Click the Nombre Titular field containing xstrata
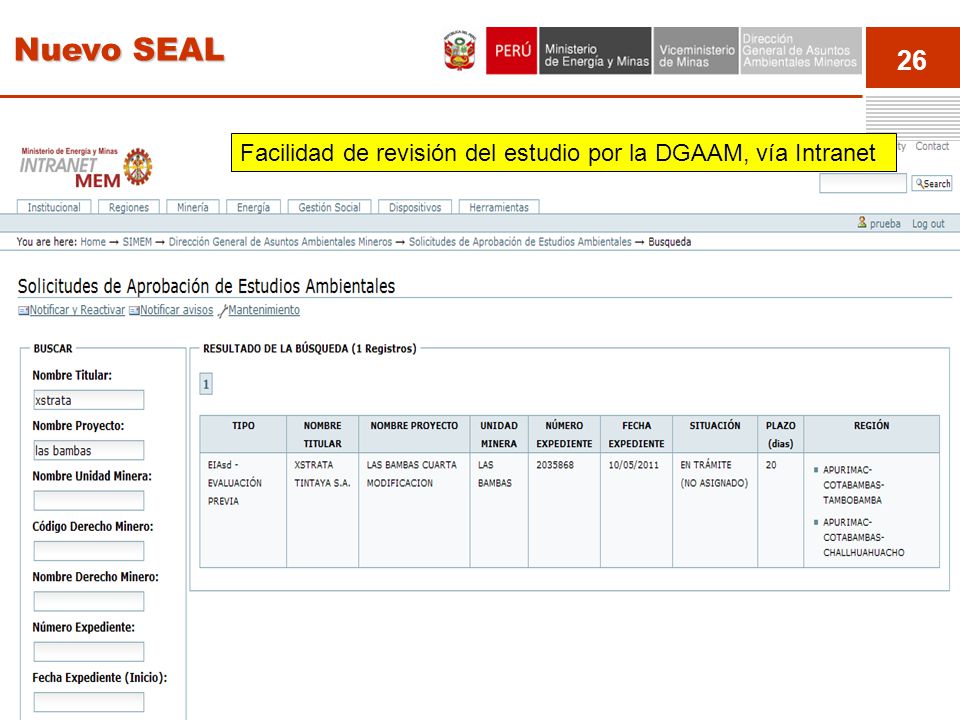 (x=89, y=400)
